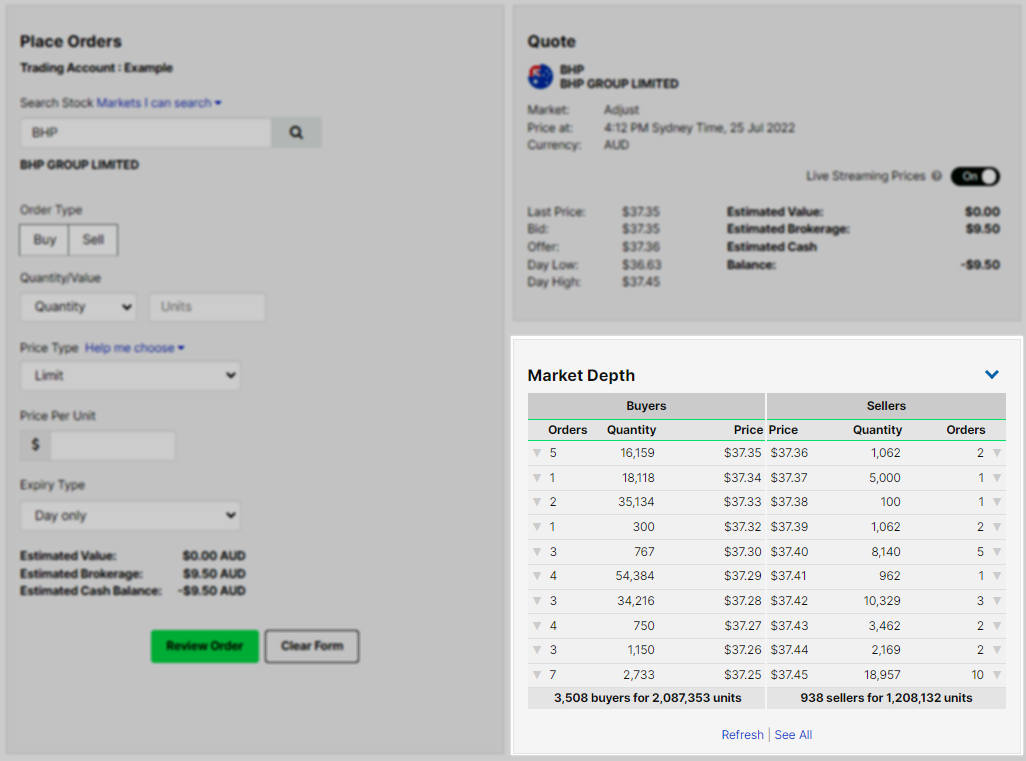Expand buyer row at price $37.34
1026x761 pixels.
[537, 478]
